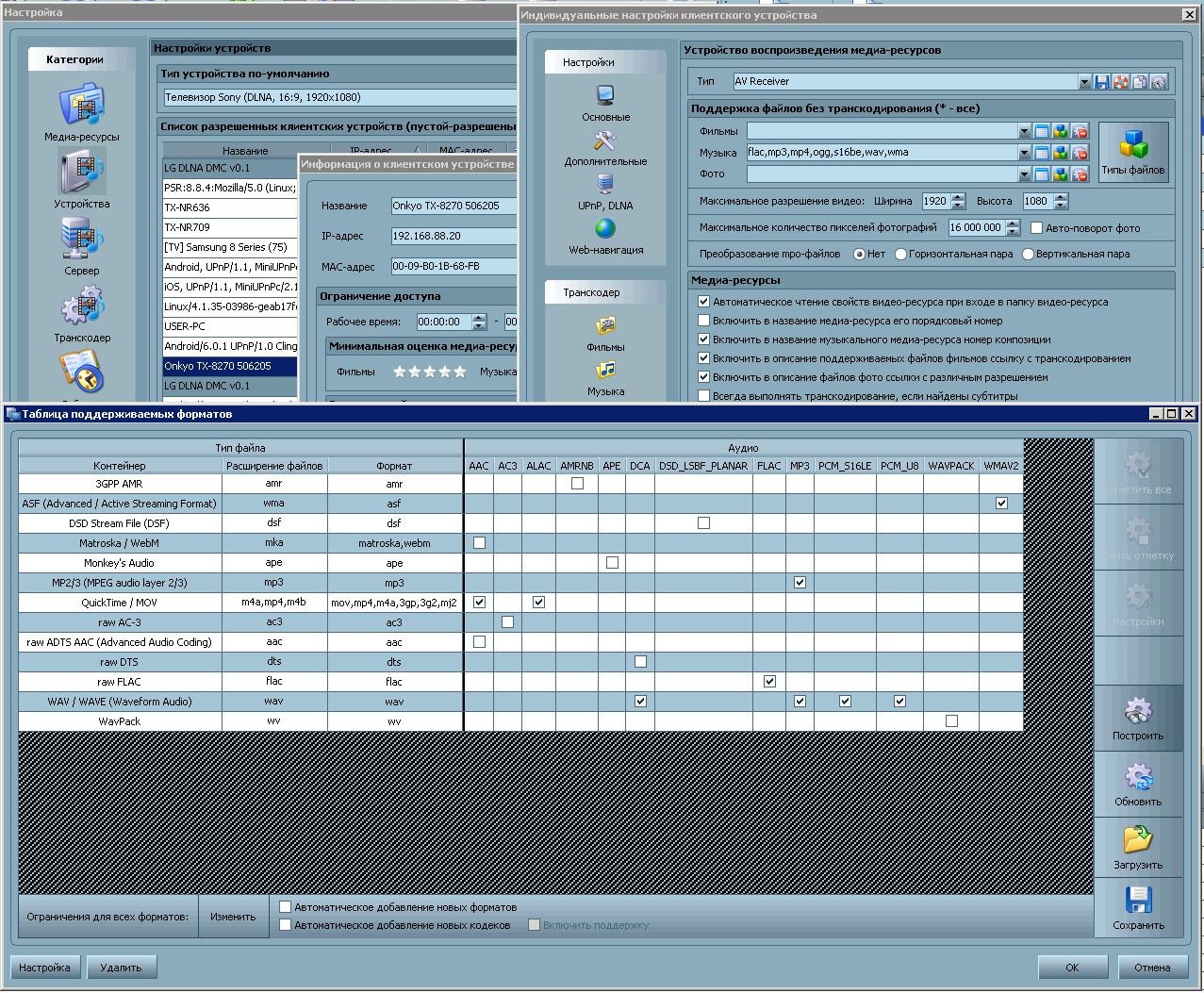1204x993 pixels.
Task: Open the UPnP, DLNA settings section
Action: click(x=605, y=185)
